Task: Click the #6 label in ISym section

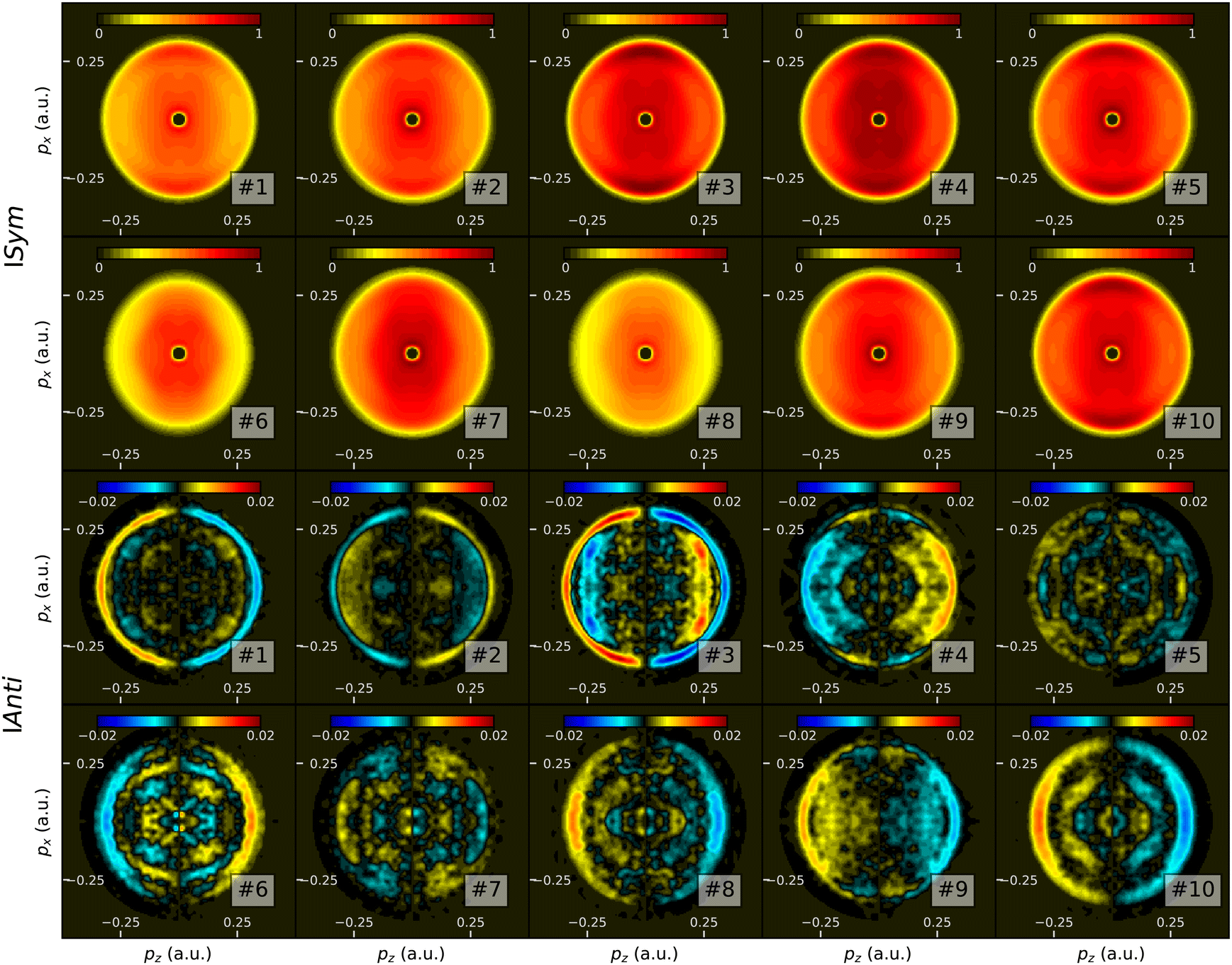Action: 252,421
